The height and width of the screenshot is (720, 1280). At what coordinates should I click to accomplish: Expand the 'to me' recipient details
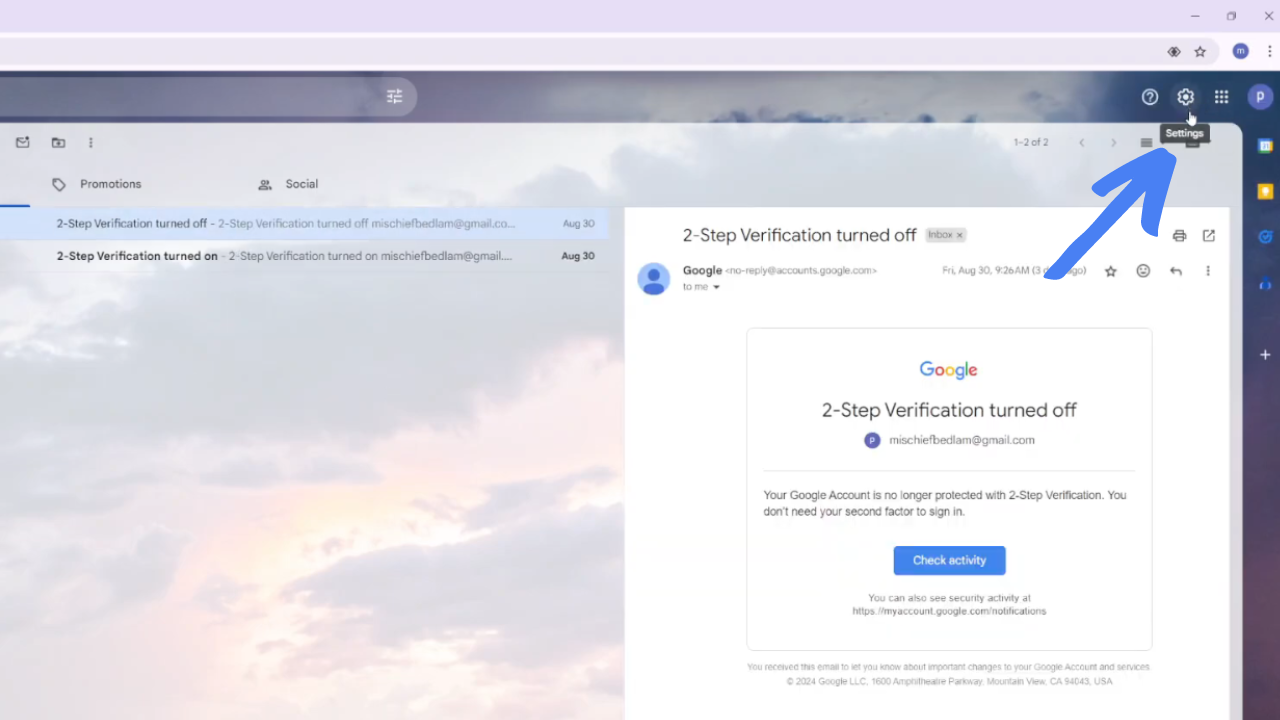click(x=716, y=287)
